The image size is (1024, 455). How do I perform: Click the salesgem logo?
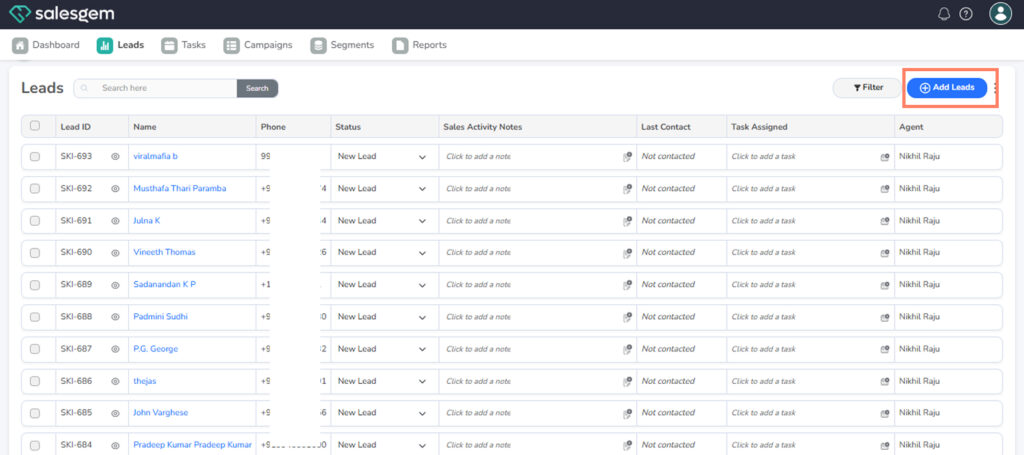tap(61, 14)
